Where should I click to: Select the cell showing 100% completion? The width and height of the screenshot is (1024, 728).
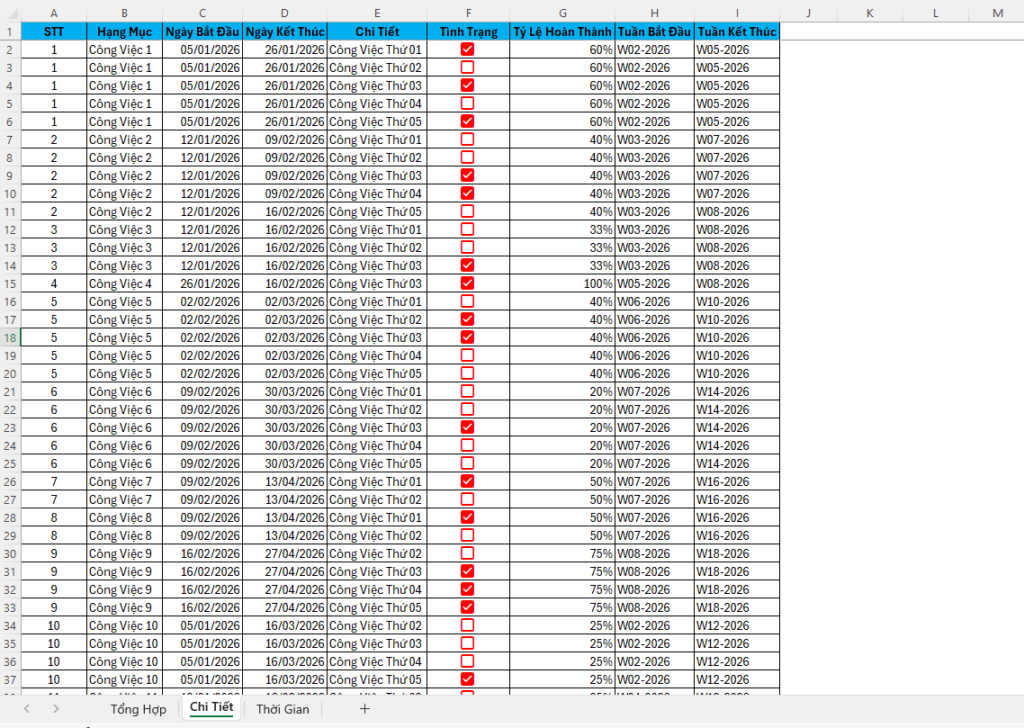(562, 283)
